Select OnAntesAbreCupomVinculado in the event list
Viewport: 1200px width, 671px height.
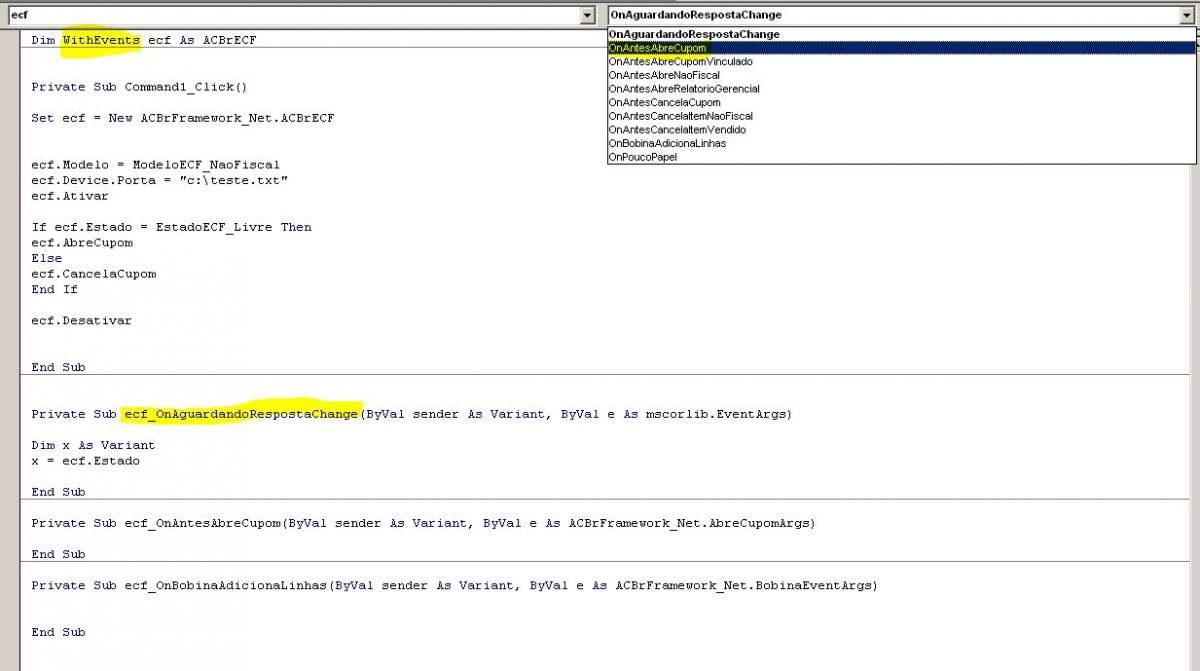(901, 61)
